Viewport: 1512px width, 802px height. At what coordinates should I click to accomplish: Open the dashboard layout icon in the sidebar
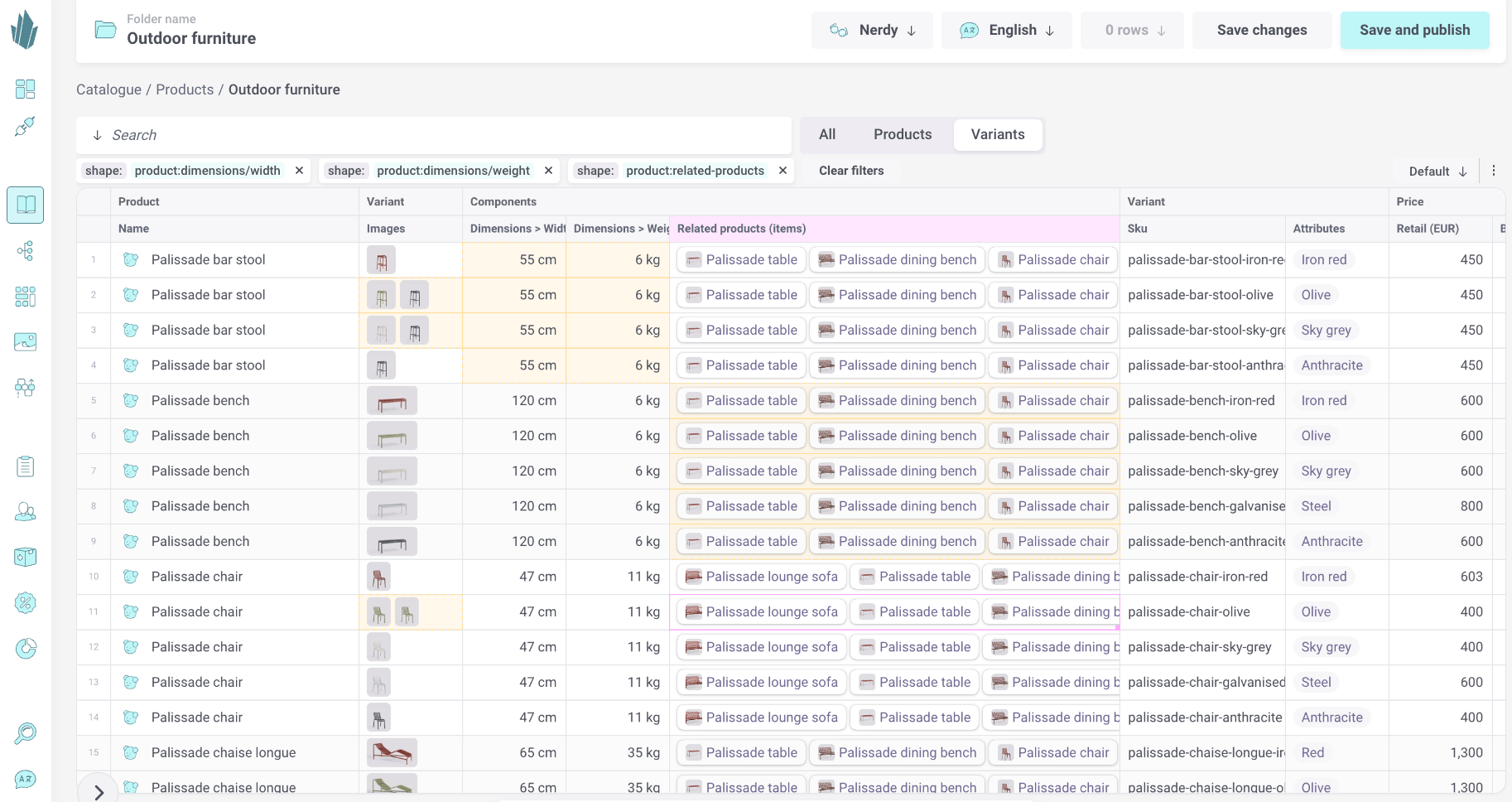26,89
